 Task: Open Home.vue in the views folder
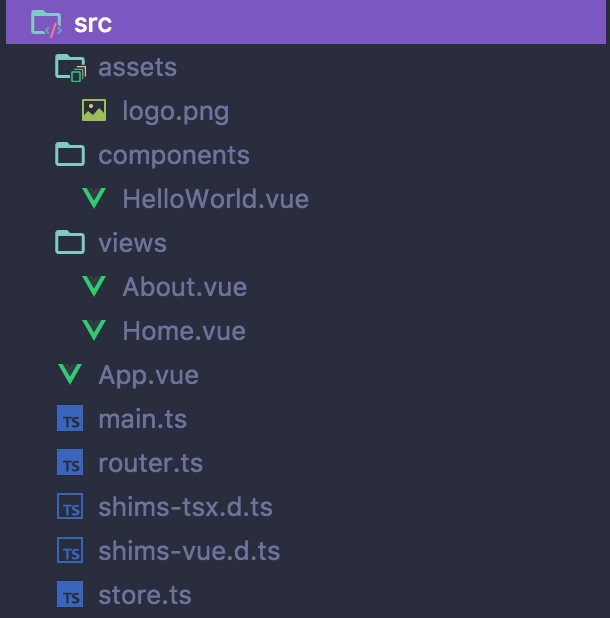[x=184, y=331]
